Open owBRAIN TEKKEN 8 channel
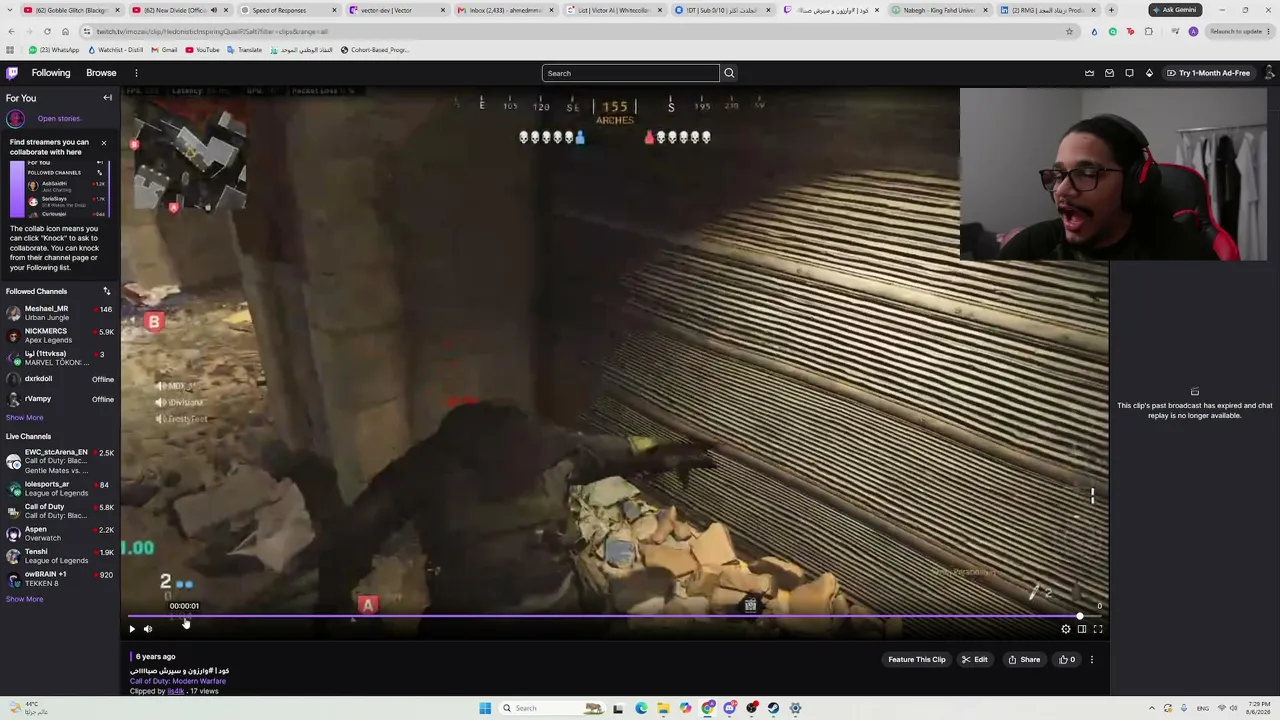The height and width of the screenshot is (720, 1280). [x=60, y=579]
